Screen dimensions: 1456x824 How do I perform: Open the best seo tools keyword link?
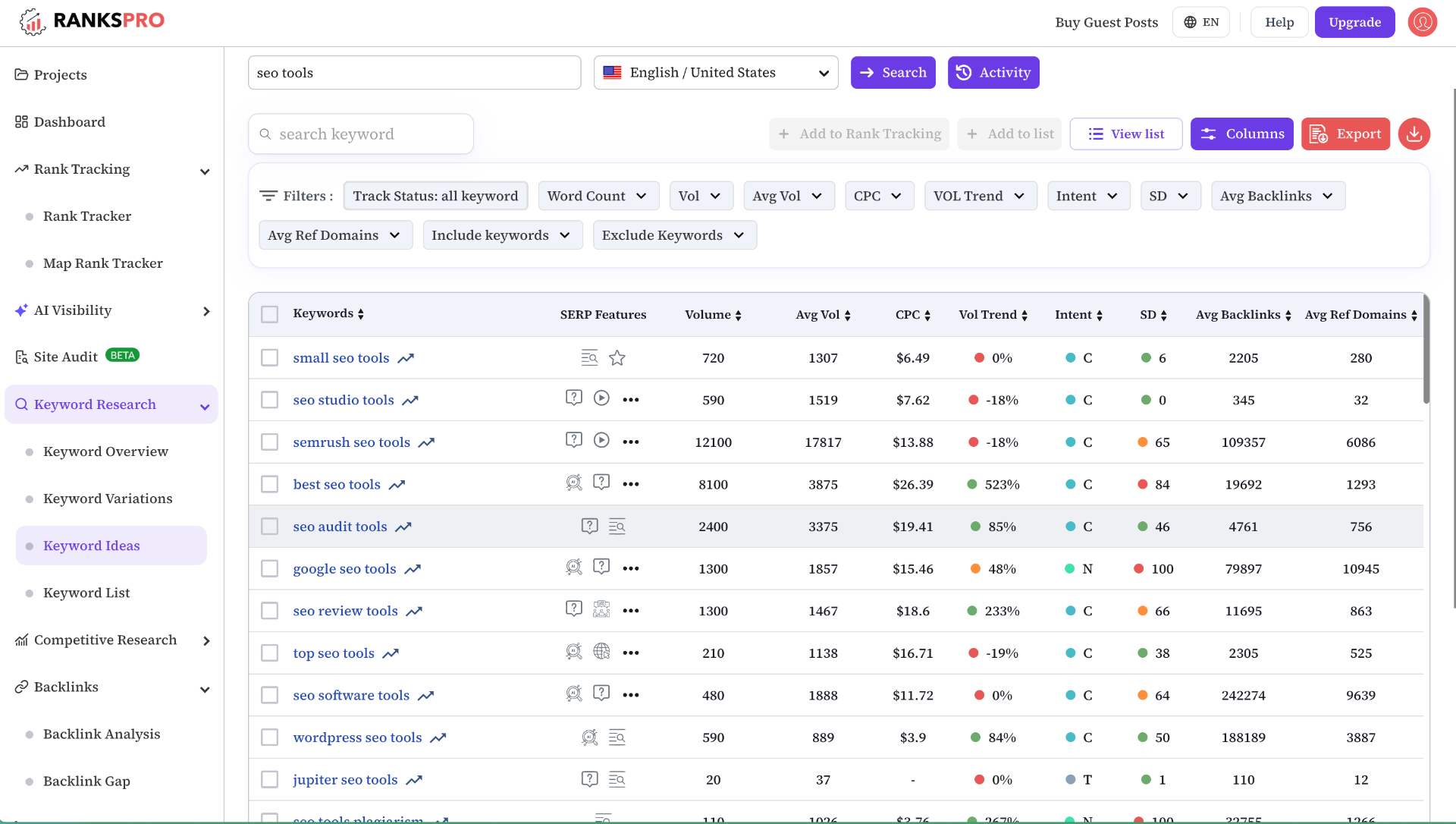click(337, 484)
